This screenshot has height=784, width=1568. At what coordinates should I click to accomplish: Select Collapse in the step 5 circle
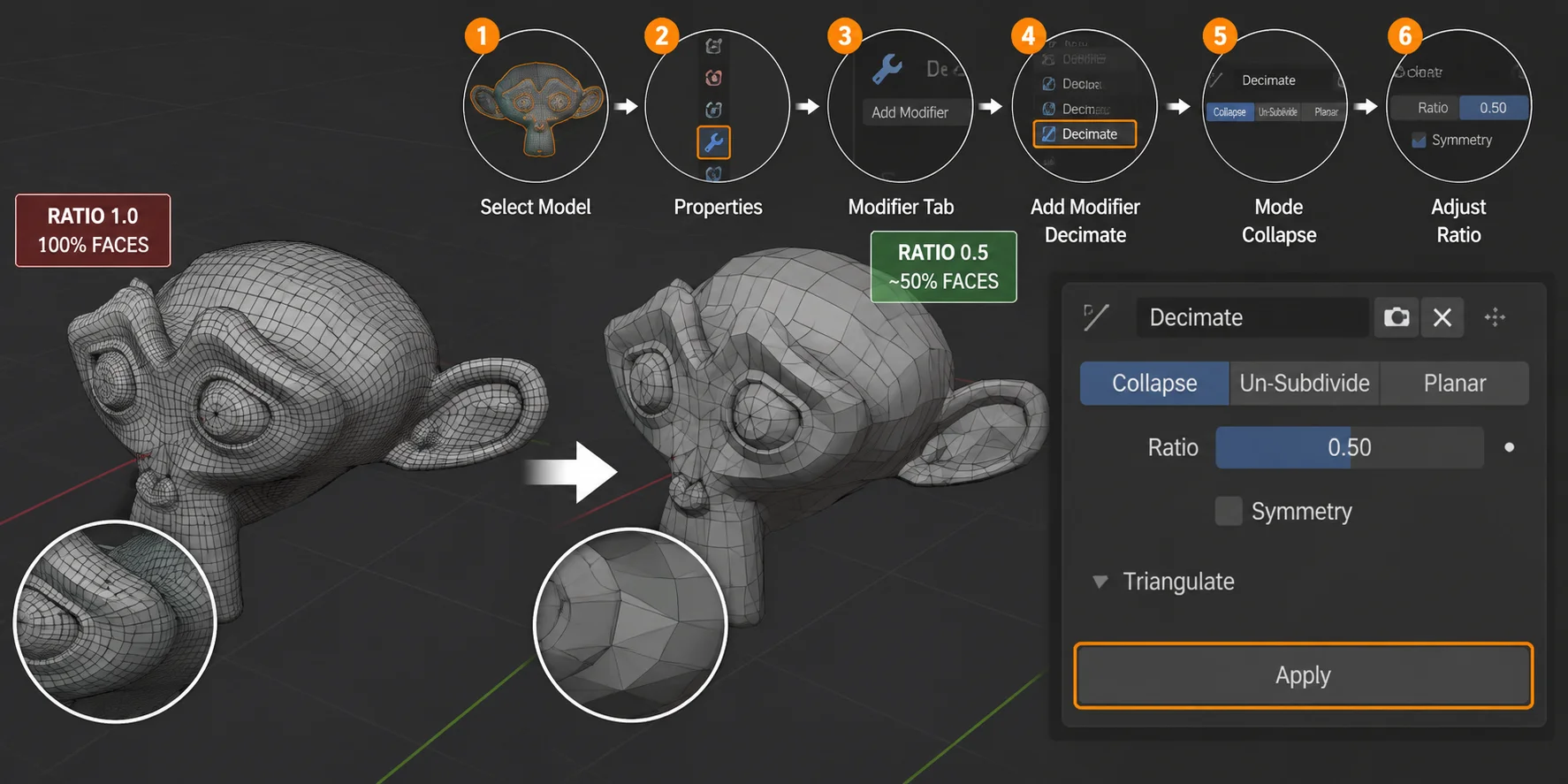pos(1229,112)
